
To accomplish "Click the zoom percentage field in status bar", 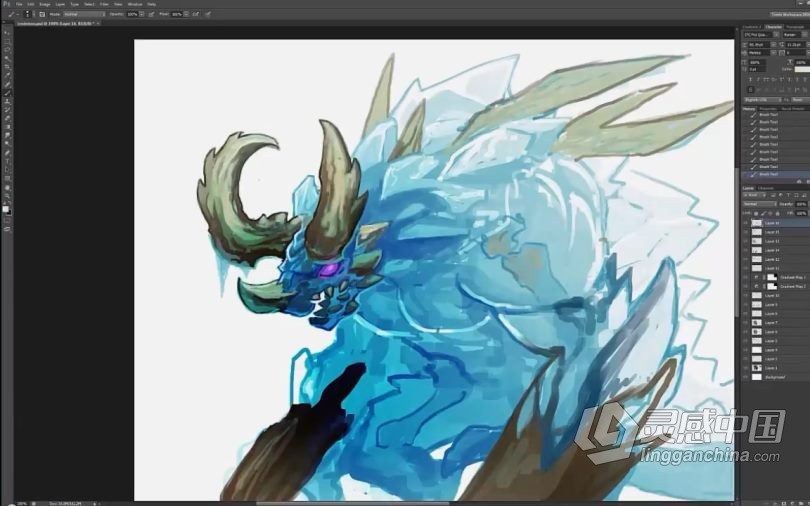I will point(22,503).
